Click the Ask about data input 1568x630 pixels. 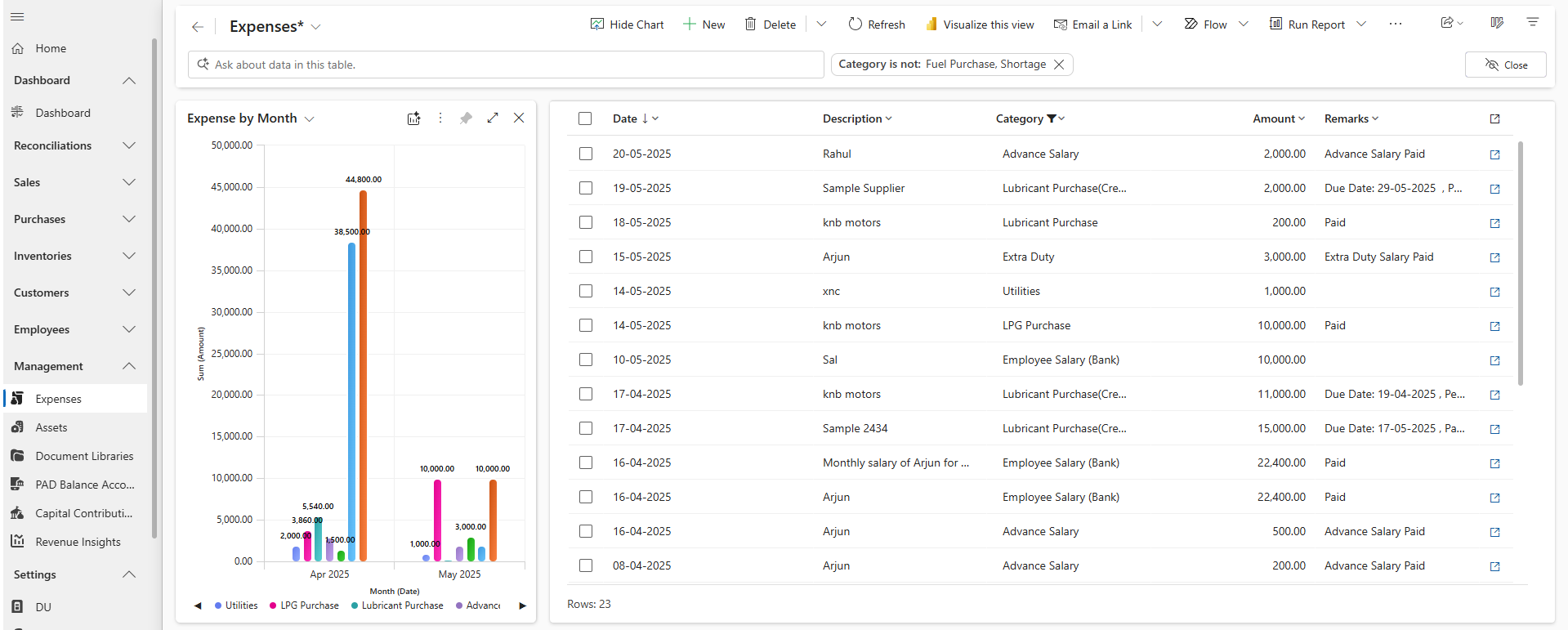(x=506, y=65)
